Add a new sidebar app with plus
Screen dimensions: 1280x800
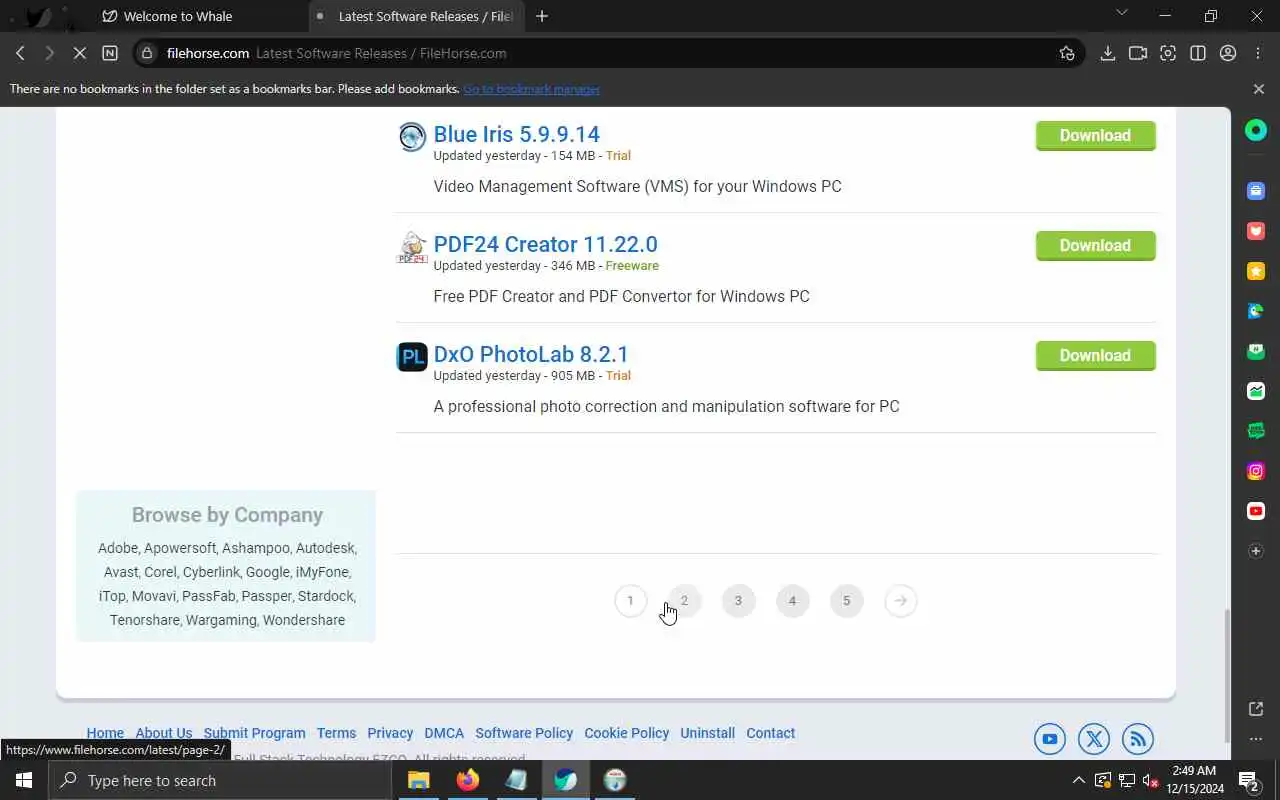coord(1256,551)
